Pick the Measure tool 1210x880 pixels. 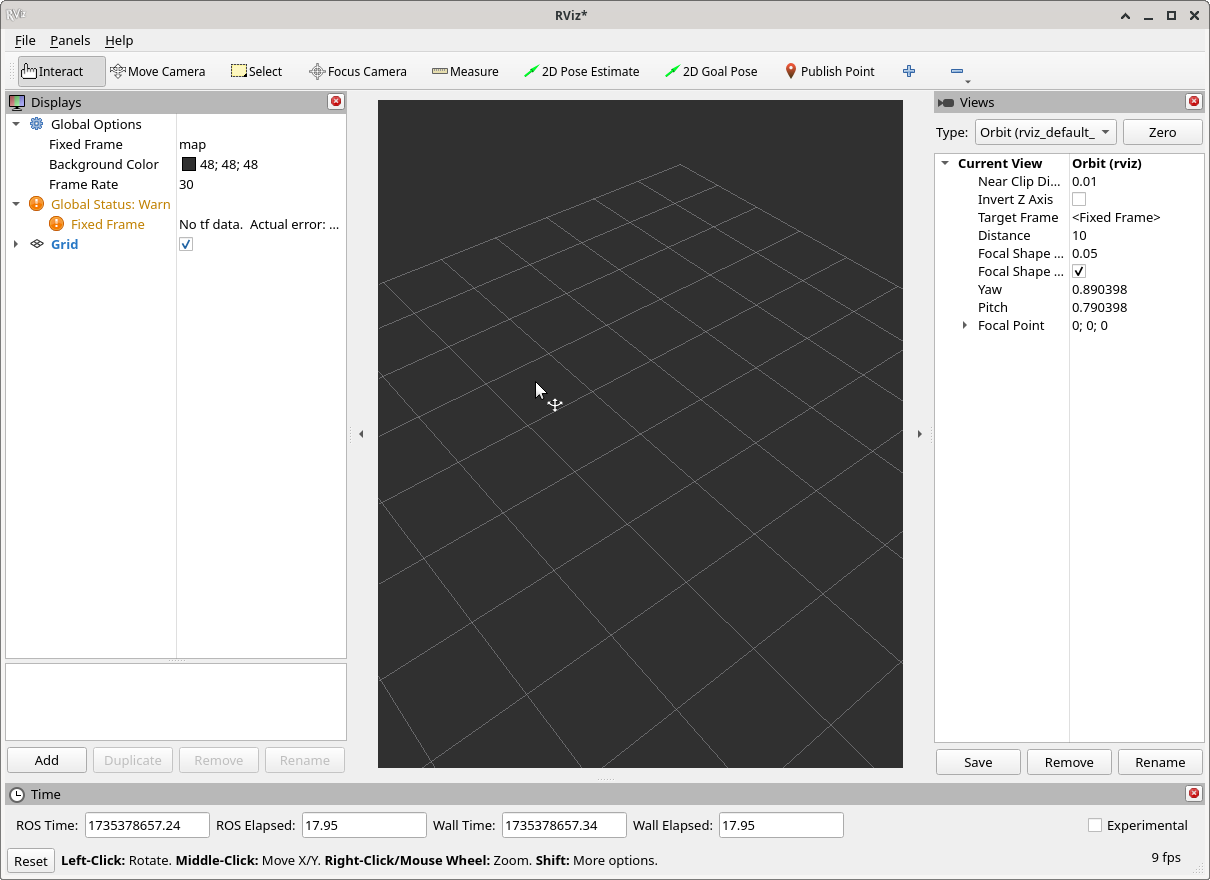pyautogui.click(x=465, y=71)
